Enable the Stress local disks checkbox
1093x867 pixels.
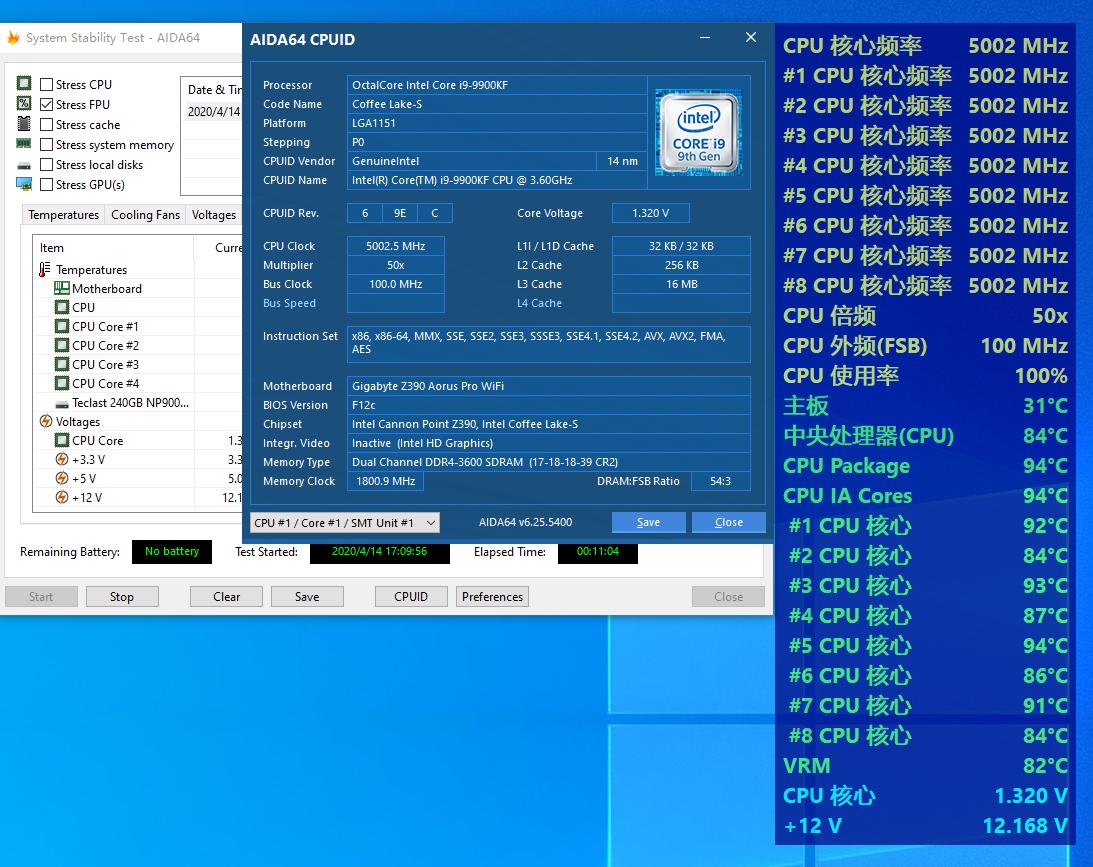[47, 164]
